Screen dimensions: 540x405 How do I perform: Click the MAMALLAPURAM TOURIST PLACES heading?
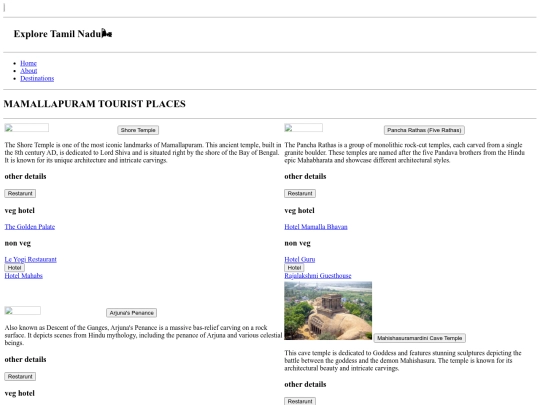click(95, 104)
